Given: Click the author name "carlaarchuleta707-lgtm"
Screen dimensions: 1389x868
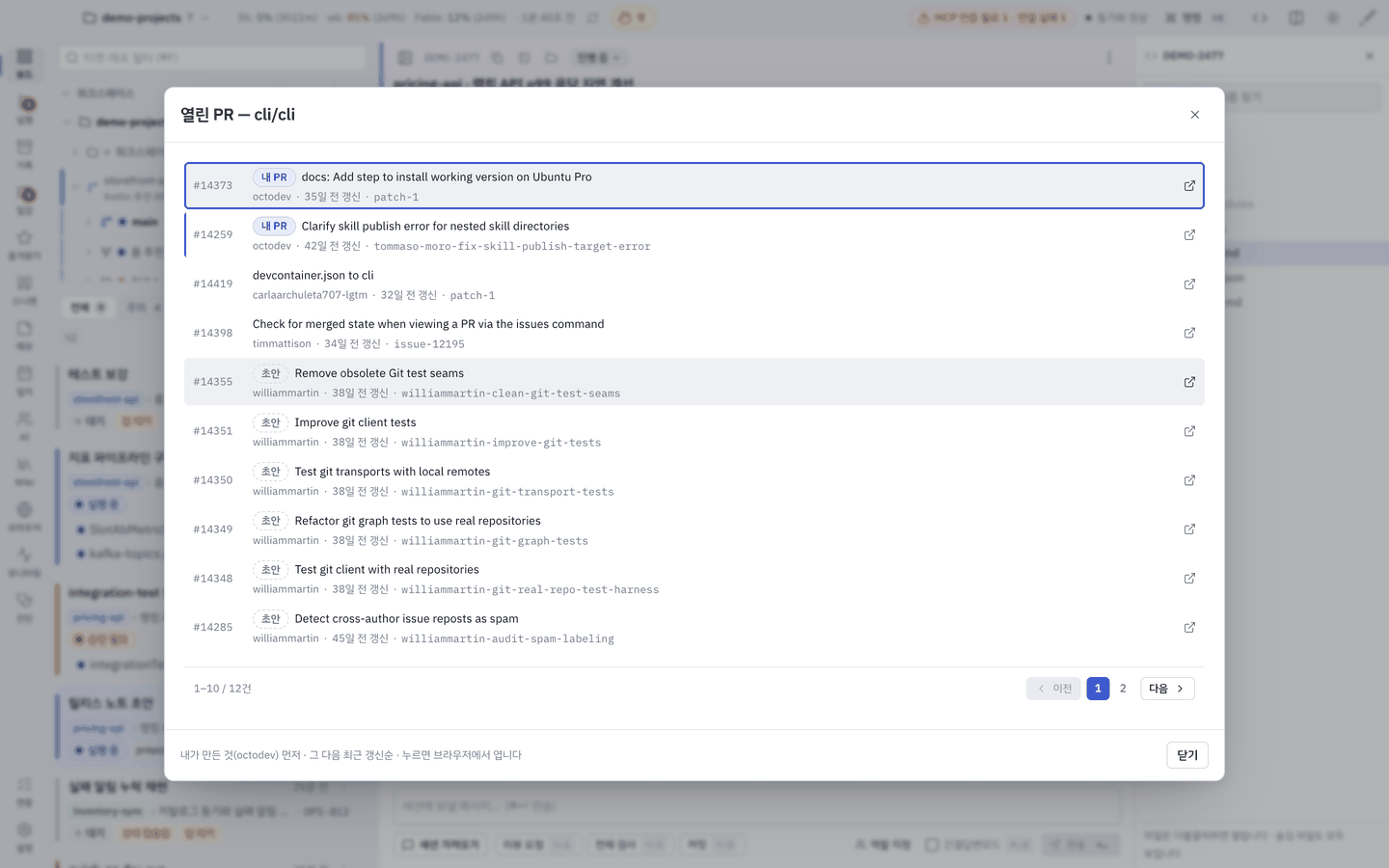Looking at the screenshot, I should pyautogui.click(x=310, y=295).
